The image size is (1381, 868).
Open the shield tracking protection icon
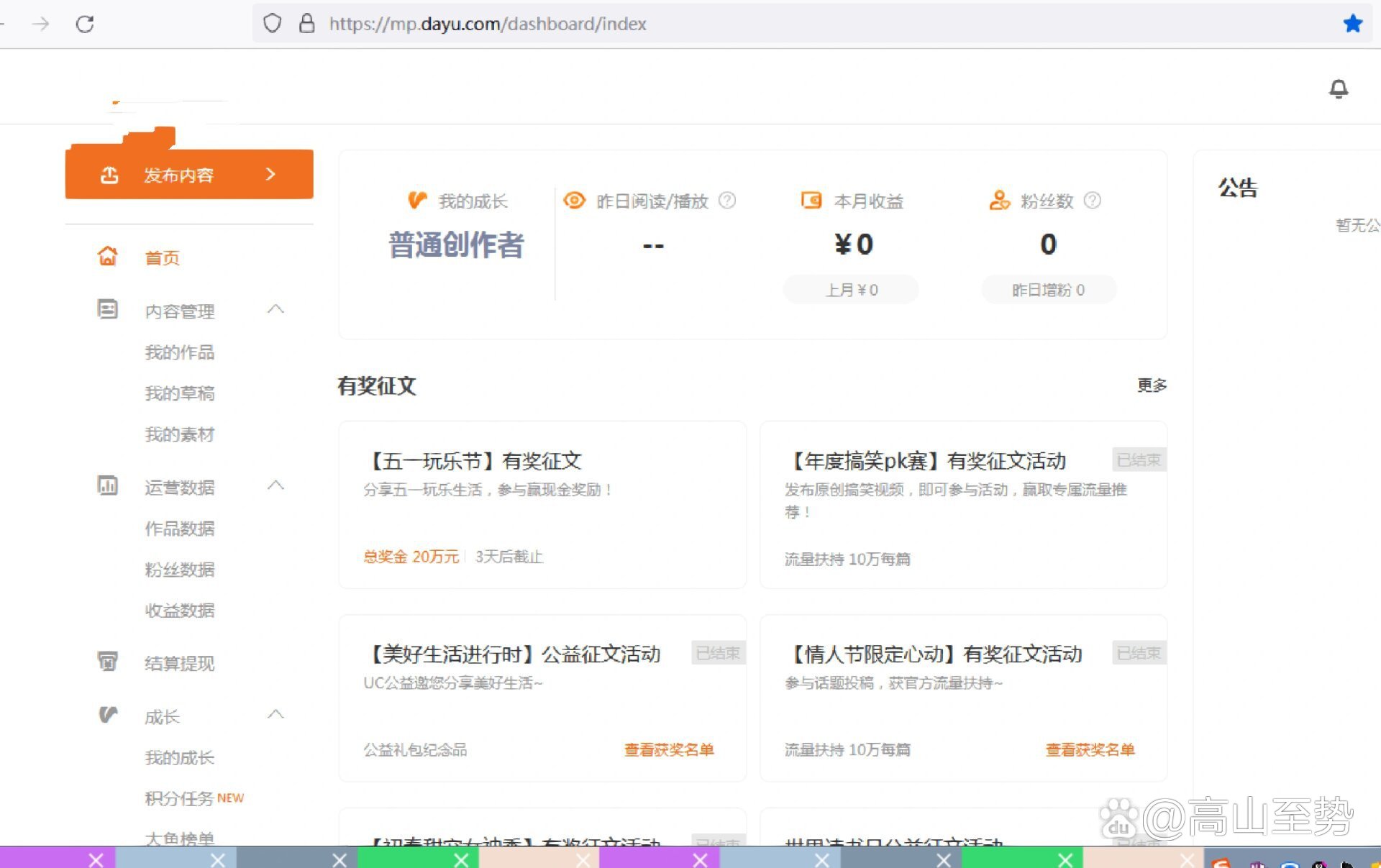[x=272, y=24]
